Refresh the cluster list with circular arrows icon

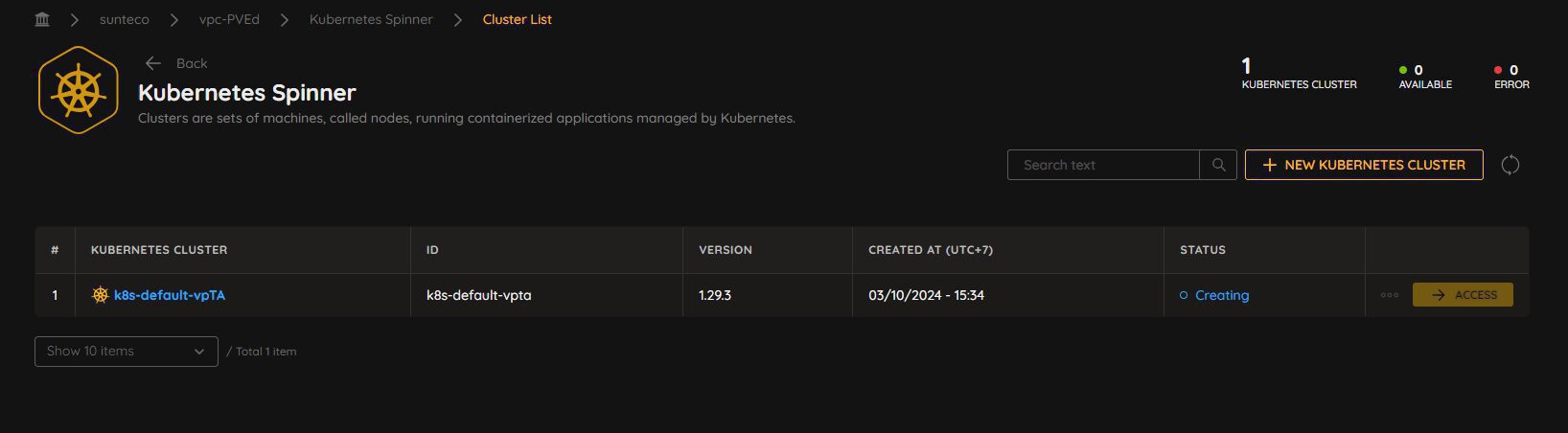click(x=1510, y=165)
